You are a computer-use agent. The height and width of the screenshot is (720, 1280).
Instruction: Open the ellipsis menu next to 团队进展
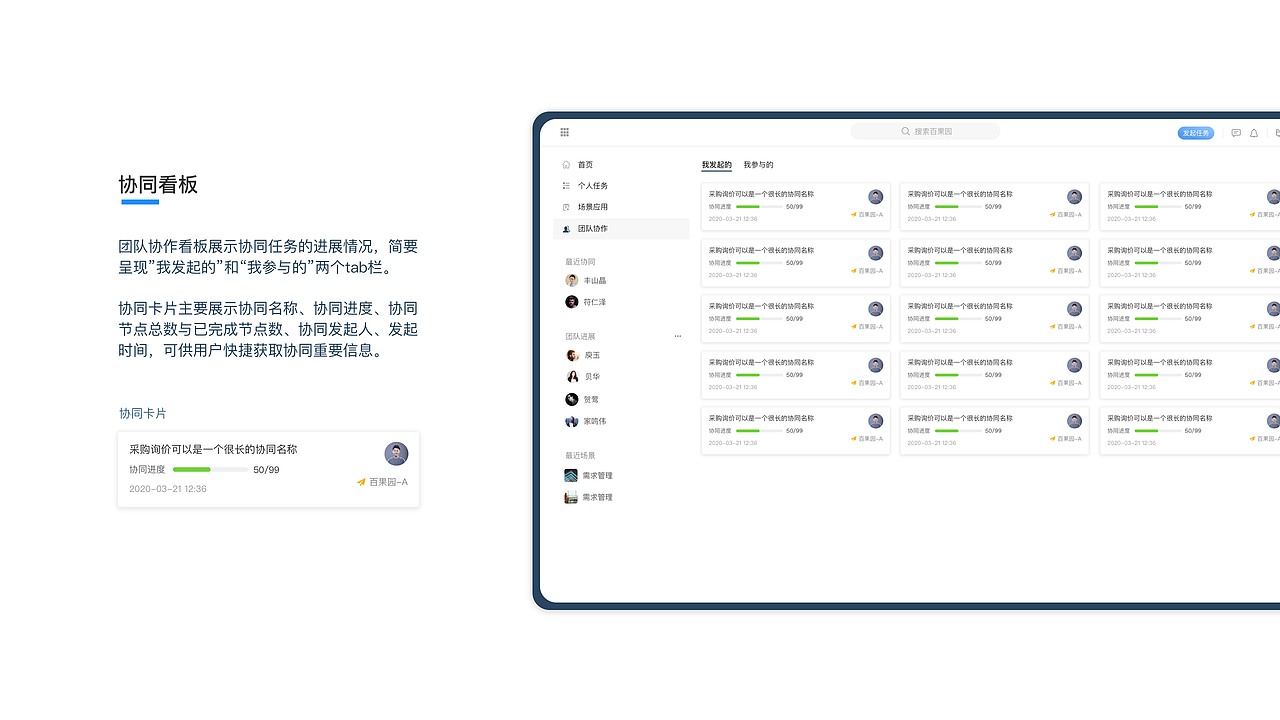click(677, 336)
